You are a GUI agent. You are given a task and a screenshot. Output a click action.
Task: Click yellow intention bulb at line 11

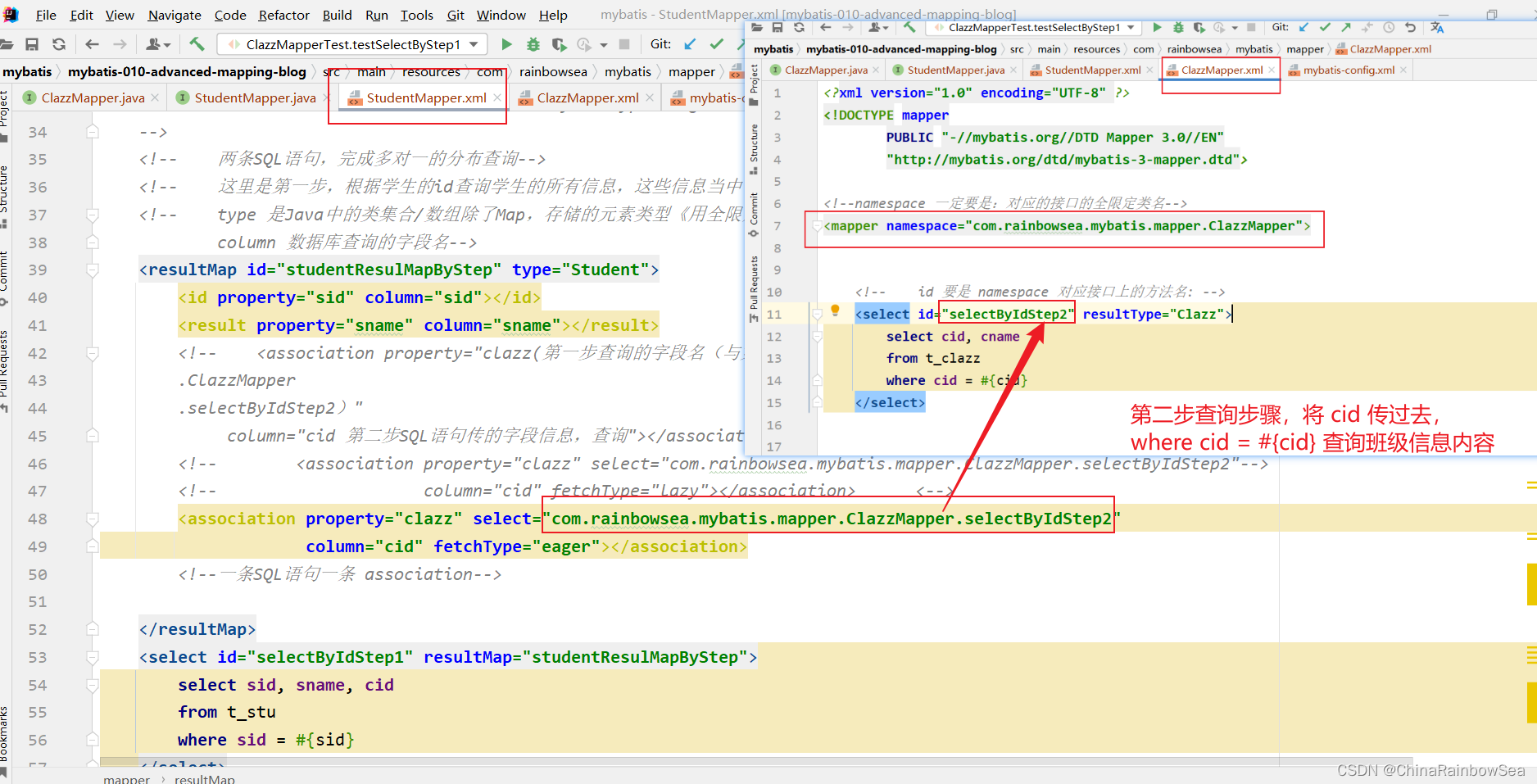click(x=835, y=310)
